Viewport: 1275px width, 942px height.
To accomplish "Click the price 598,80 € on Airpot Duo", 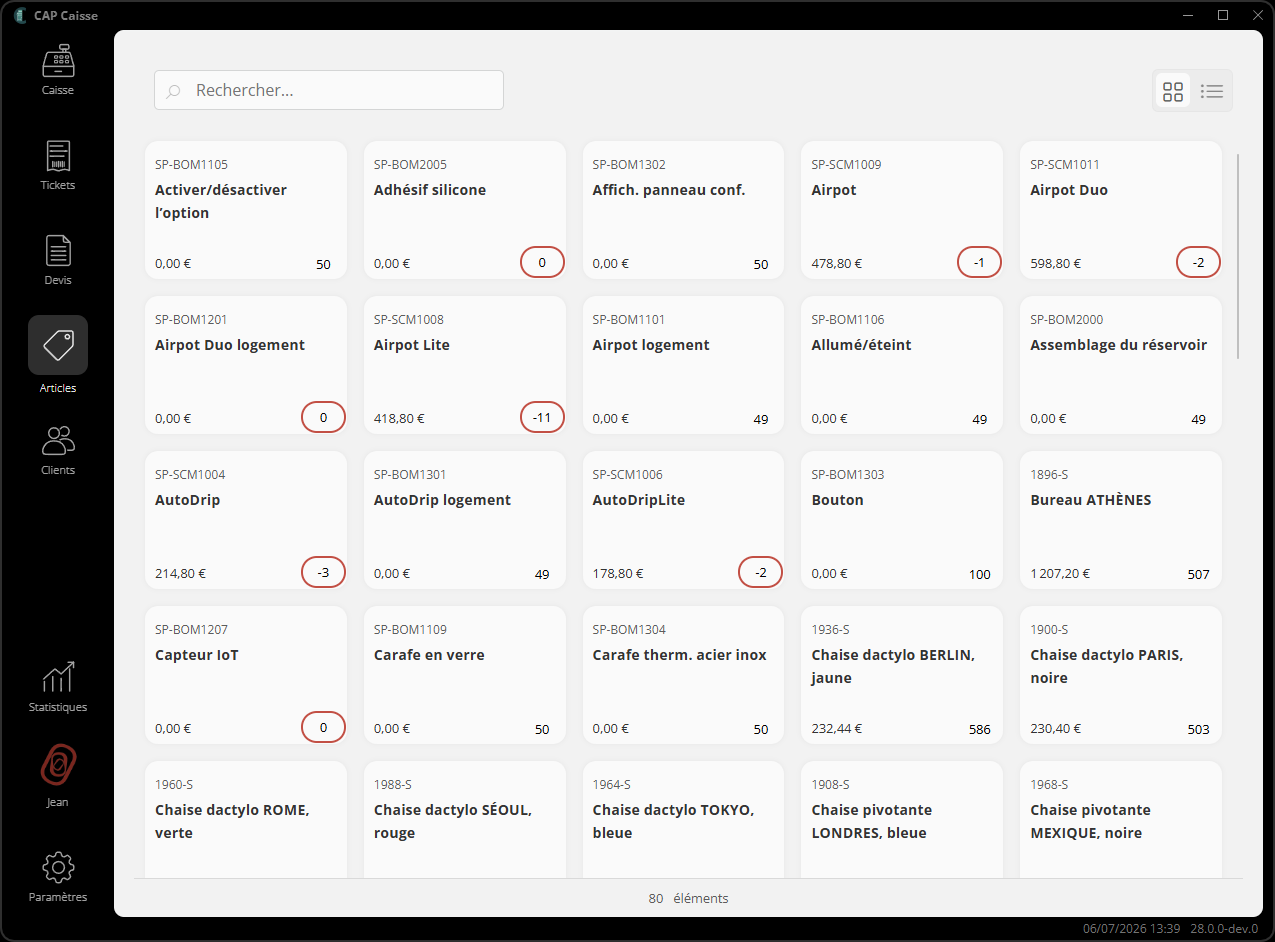I will [x=1056, y=264].
